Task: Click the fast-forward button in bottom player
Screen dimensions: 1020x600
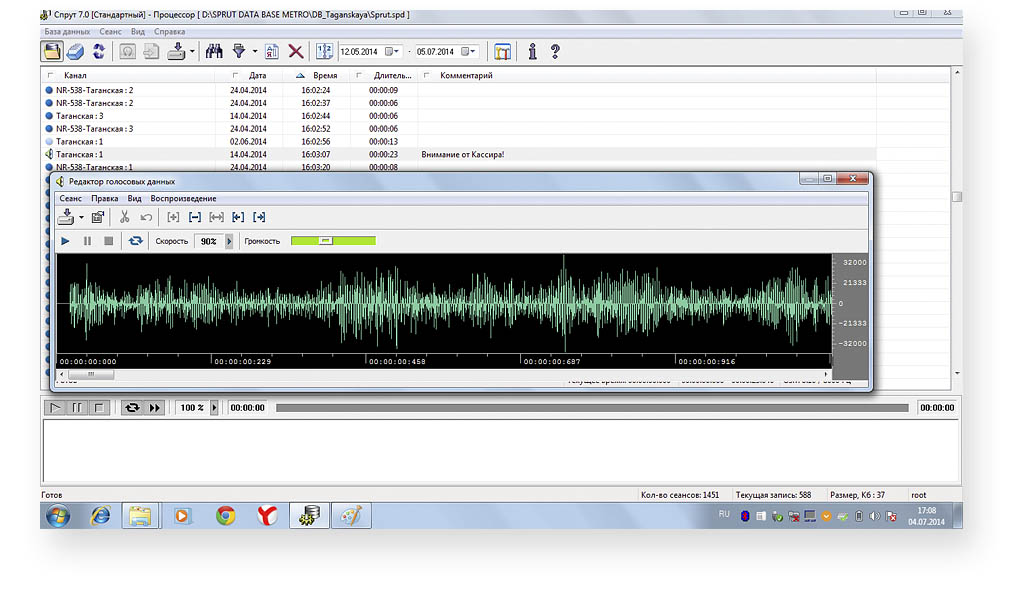Action: (155, 408)
